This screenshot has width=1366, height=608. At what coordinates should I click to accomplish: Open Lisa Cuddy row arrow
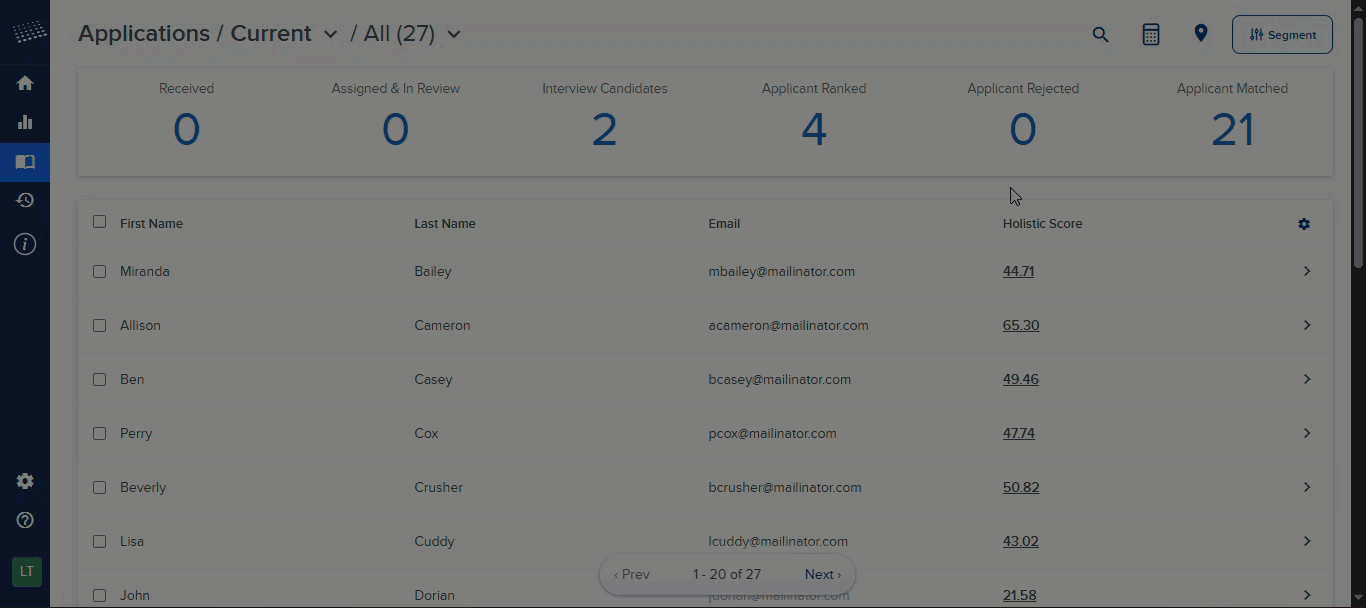coord(1307,541)
